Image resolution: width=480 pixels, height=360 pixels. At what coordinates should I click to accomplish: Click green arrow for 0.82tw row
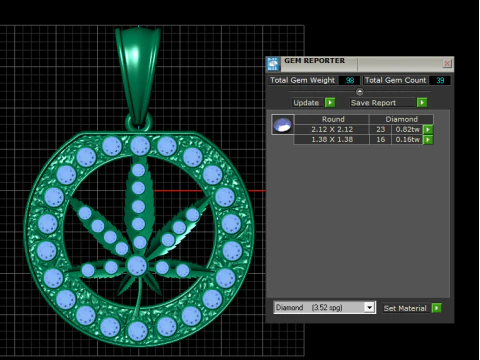click(428, 129)
